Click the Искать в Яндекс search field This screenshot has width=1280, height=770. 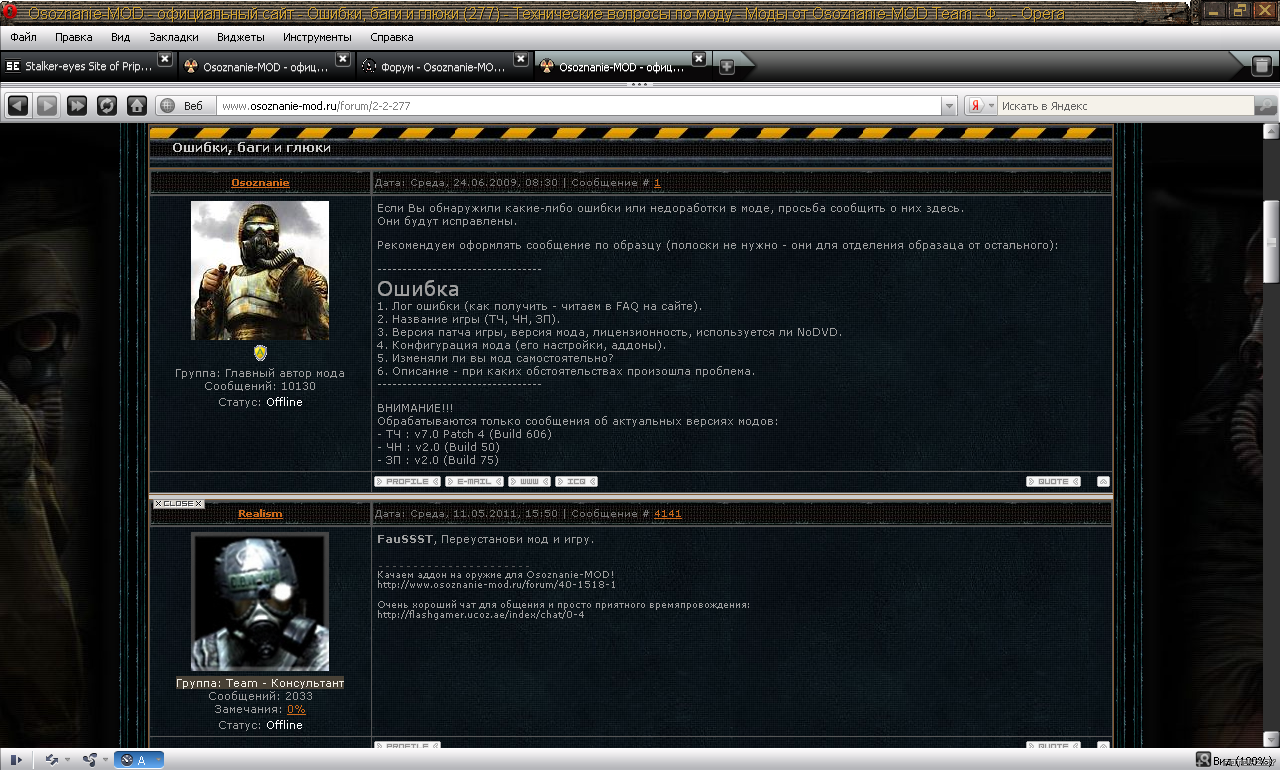pyautogui.click(x=1125, y=106)
